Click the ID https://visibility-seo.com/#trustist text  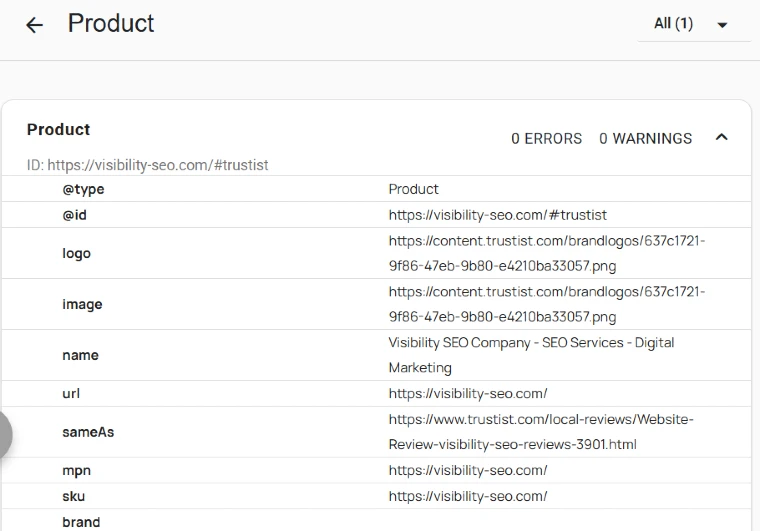coord(147,165)
